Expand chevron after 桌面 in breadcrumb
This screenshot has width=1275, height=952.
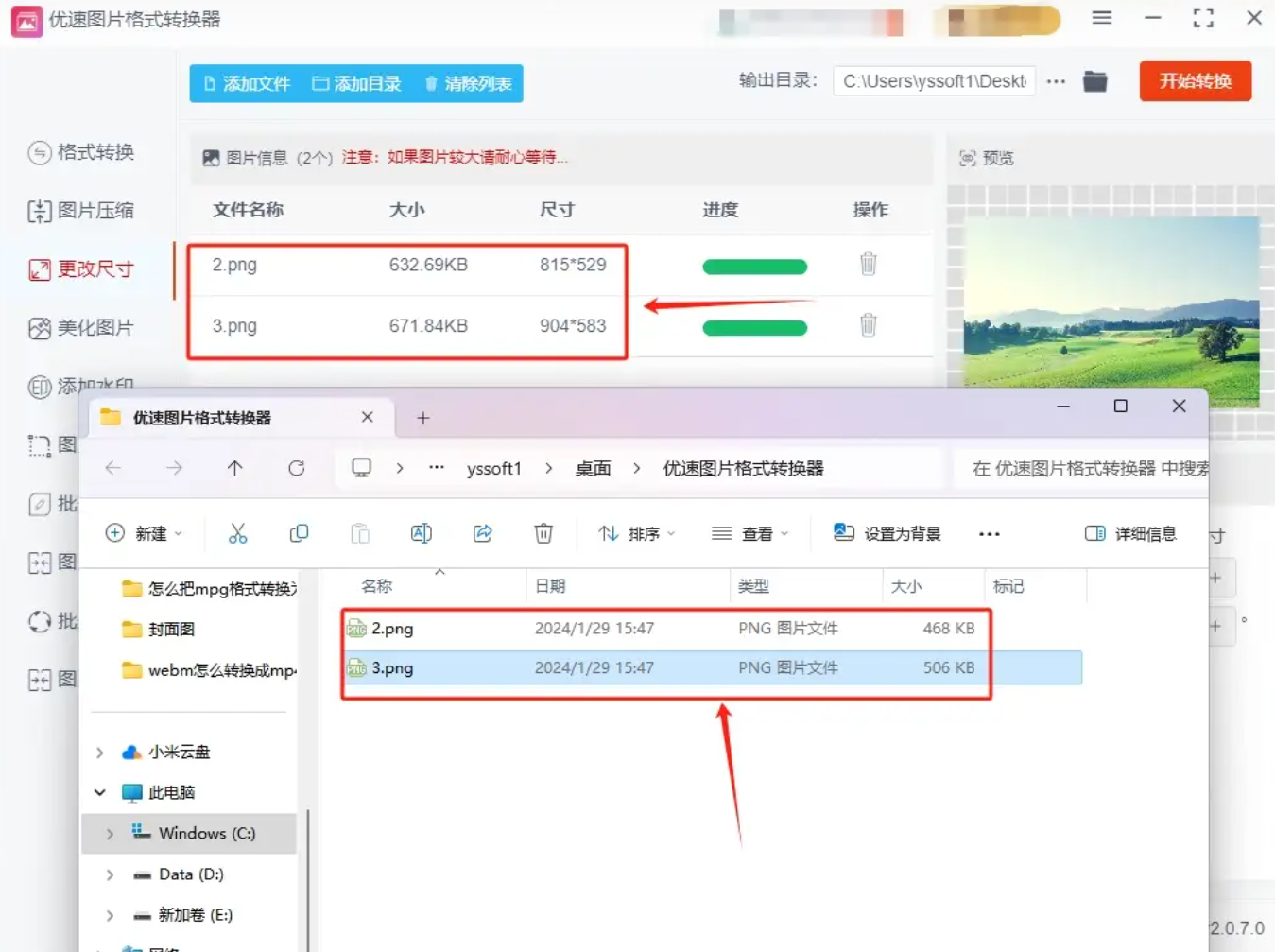(x=636, y=469)
